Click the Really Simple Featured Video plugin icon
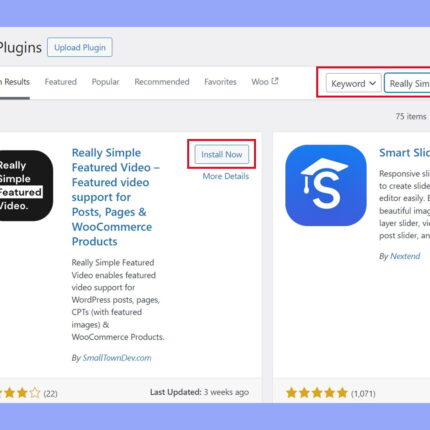This screenshot has height=430, width=430. coord(26,185)
